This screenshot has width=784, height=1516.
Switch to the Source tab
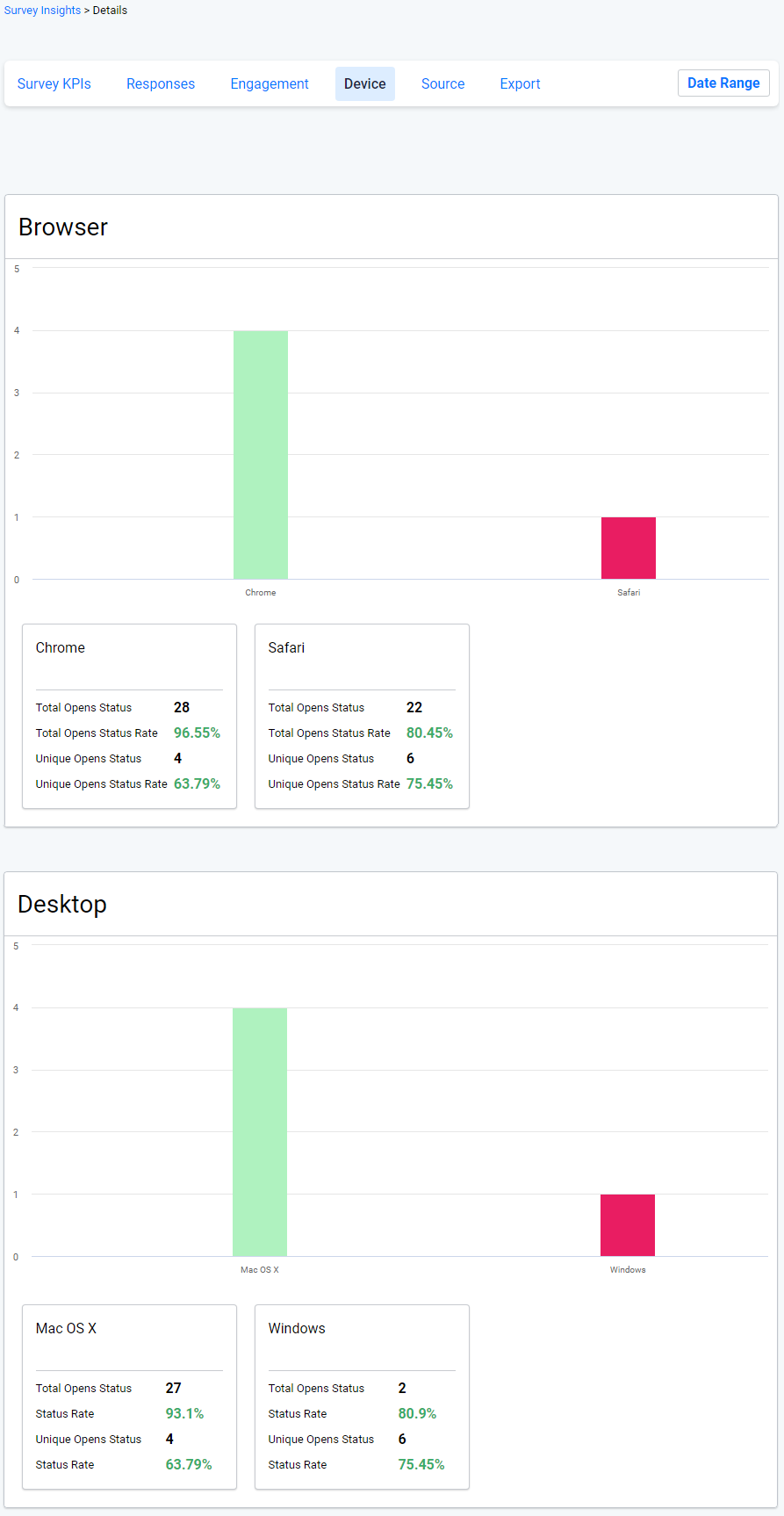(443, 84)
